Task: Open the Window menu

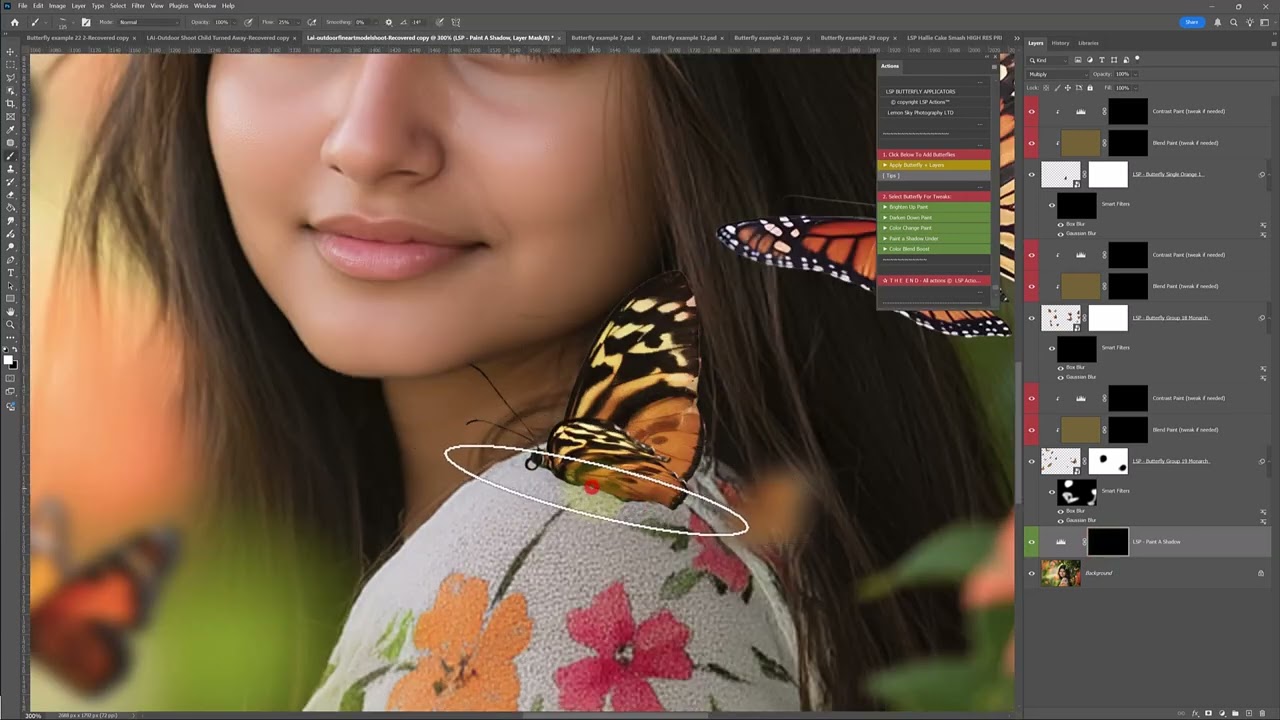Action: pos(205,6)
